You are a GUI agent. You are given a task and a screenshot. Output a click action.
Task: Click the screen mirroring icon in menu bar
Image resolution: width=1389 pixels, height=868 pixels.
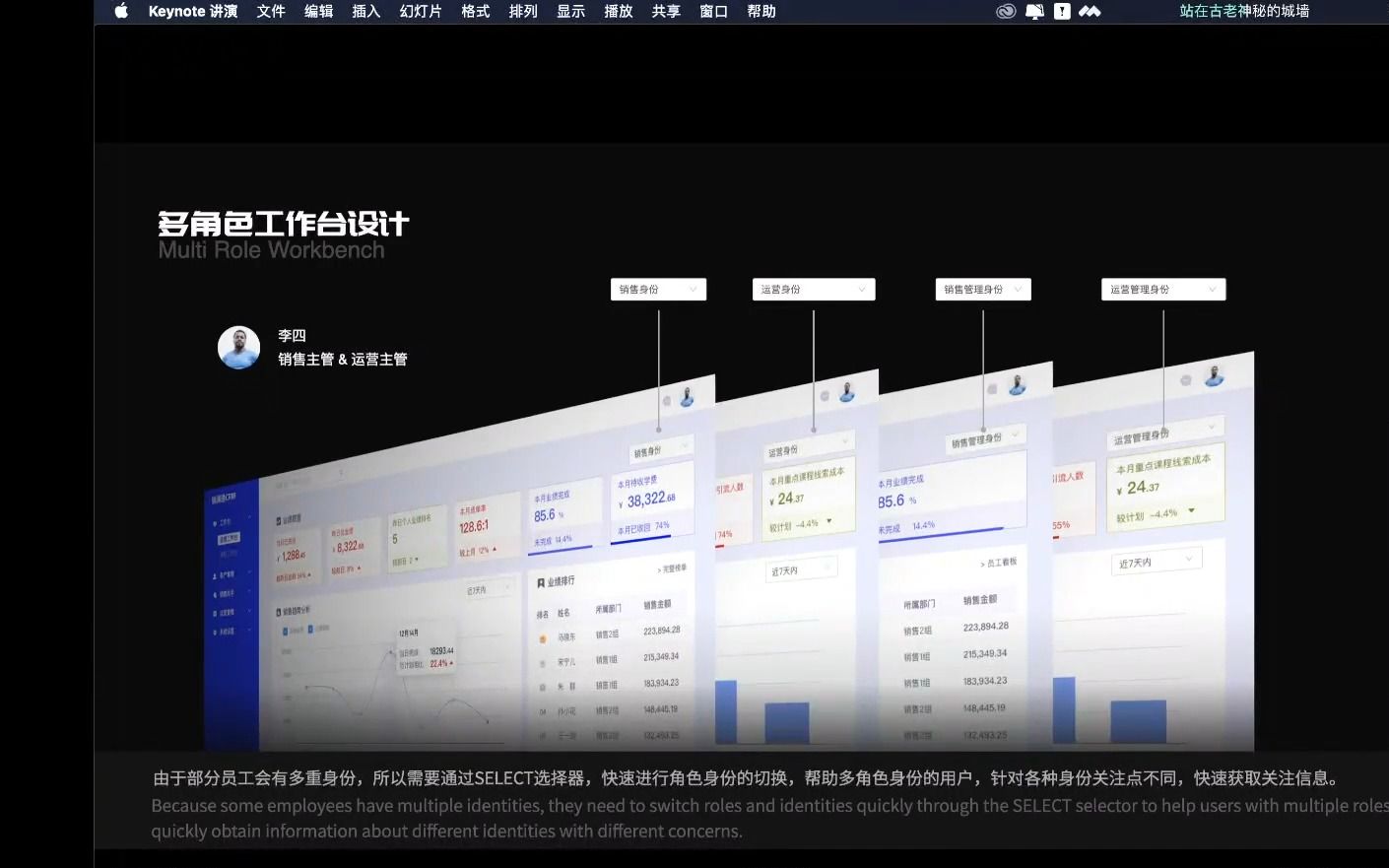point(1034,11)
